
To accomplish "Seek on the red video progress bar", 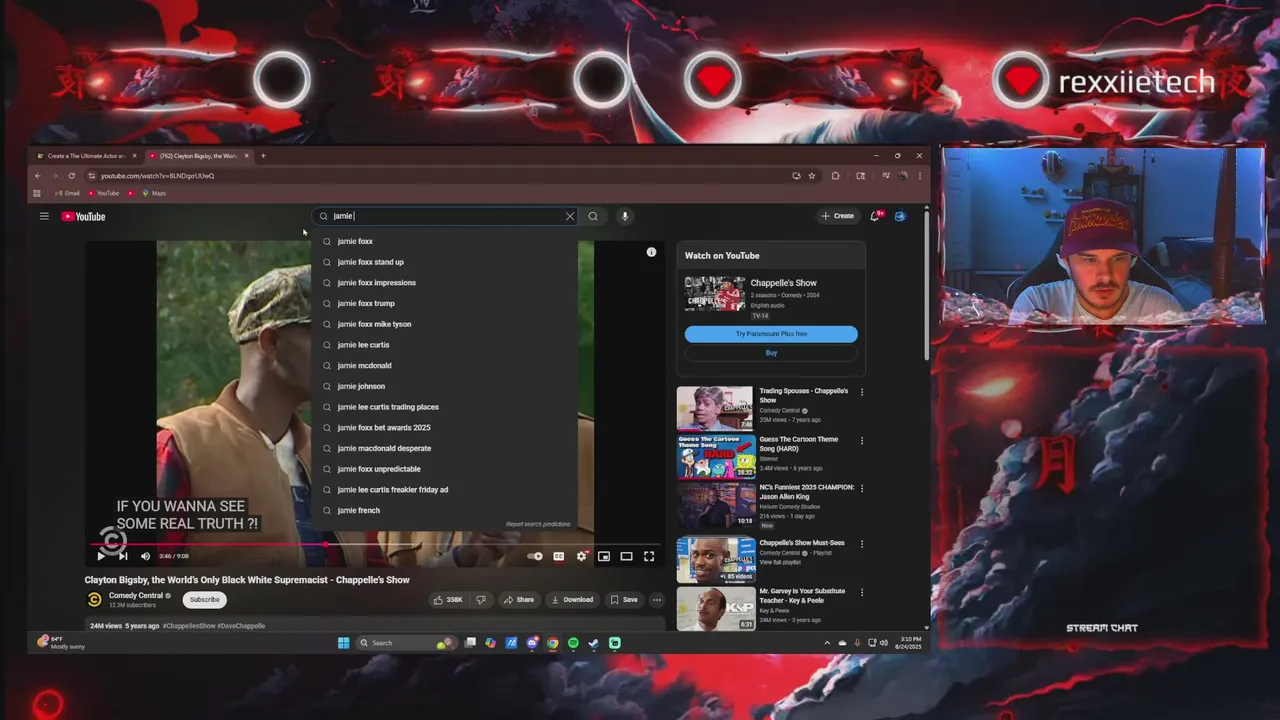I will (x=375, y=545).
